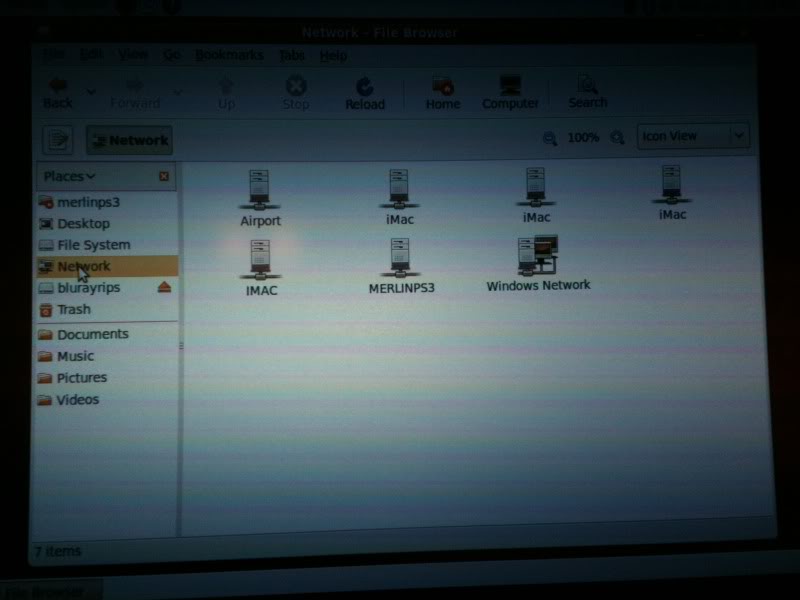The image size is (800, 600).
Task: Open the Icon View dropdown
Action: (693, 136)
